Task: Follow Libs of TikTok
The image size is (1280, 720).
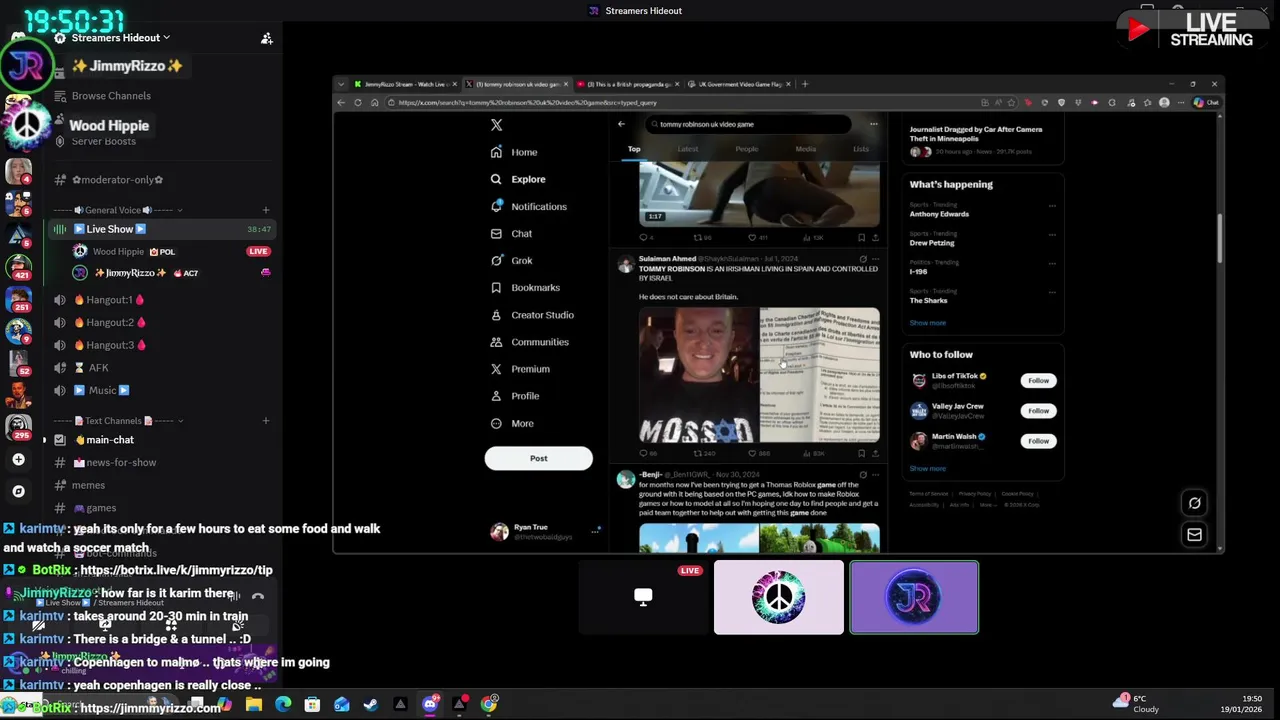Action: [x=1038, y=380]
